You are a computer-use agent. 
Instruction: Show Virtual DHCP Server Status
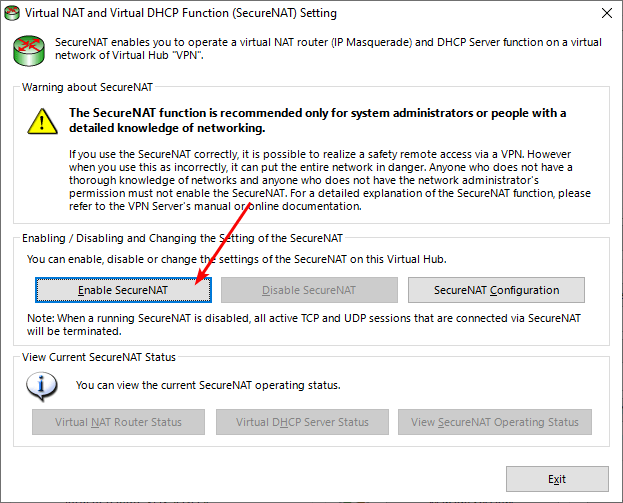pos(302,422)
